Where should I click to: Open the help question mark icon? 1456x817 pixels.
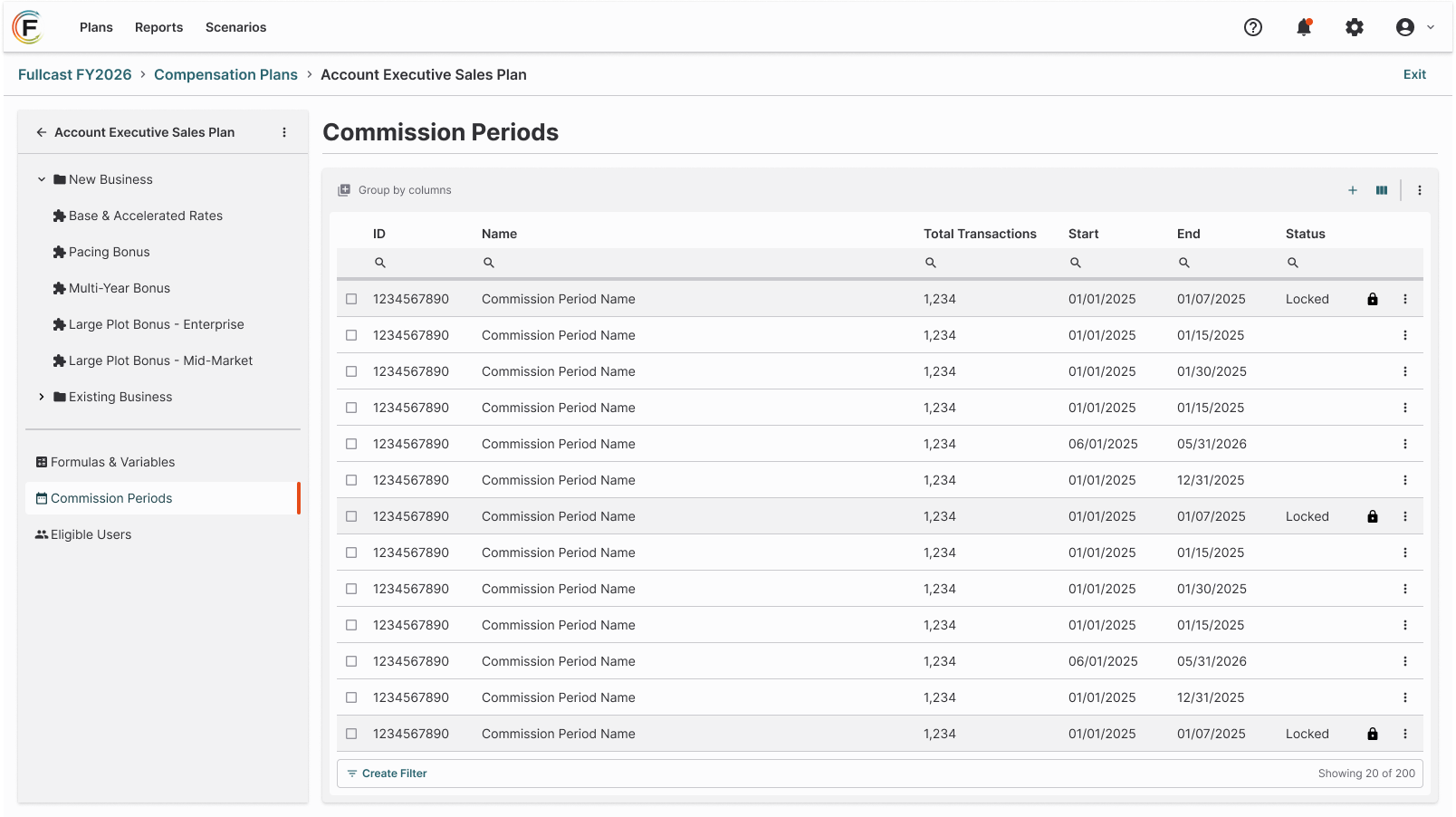(1253, 27)
